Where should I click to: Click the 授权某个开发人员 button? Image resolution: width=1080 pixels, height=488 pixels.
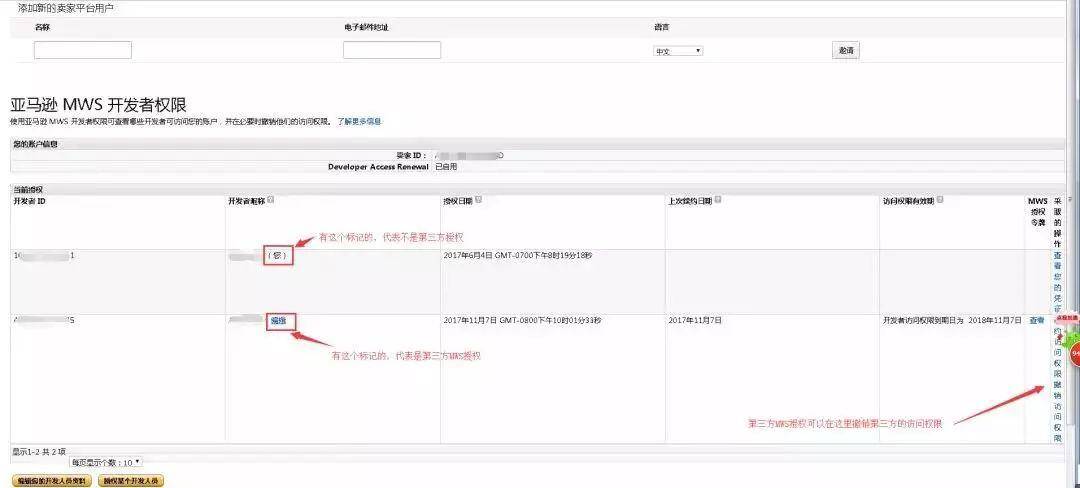point(132,481)
